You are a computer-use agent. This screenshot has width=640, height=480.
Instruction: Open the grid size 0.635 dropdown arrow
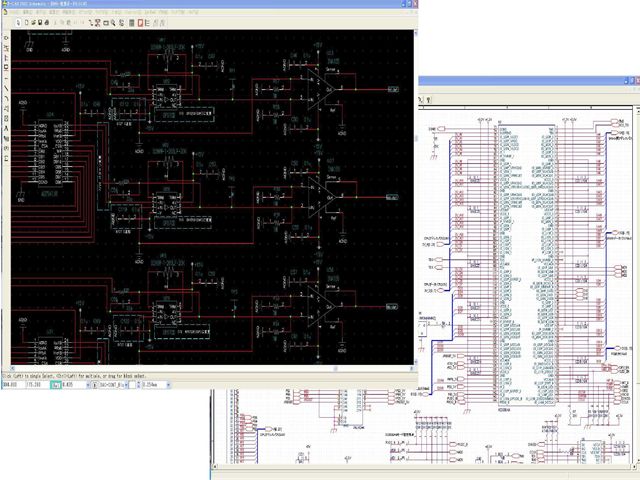(x=88, y=385)
